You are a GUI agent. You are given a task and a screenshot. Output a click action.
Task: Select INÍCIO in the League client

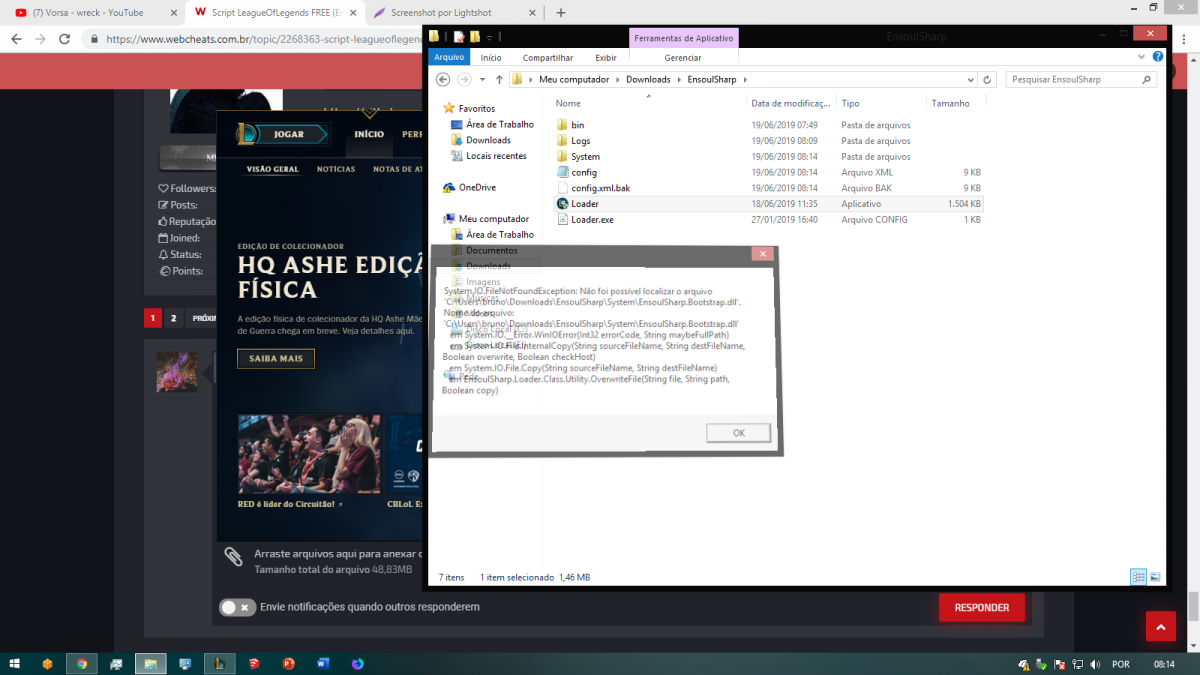(x=369, y=134)
